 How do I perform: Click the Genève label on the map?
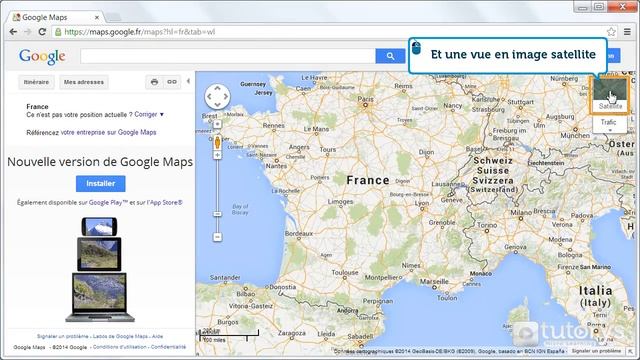[x=451, y=200]
